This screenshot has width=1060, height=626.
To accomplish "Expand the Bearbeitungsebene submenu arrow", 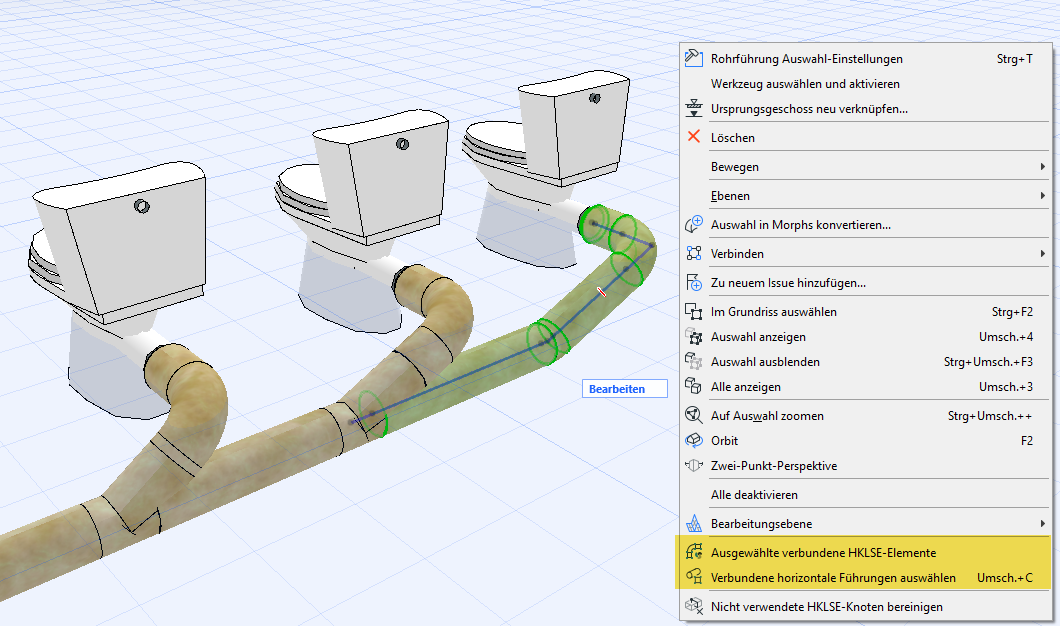I will click(1043, 523).
